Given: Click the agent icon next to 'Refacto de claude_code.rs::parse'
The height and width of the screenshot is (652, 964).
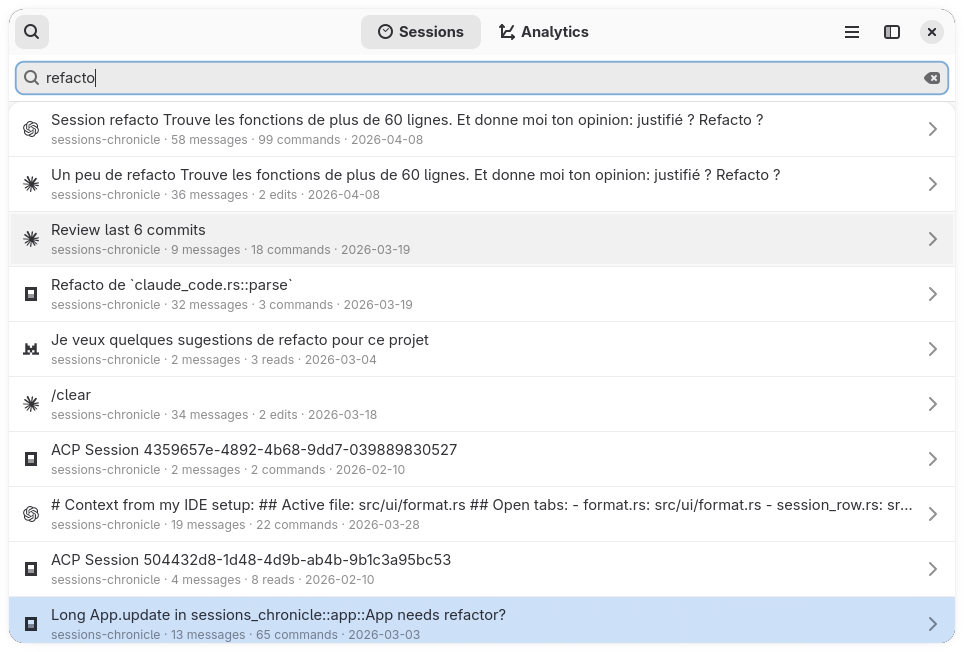Looking at the screenshot, I should point(31,293).
